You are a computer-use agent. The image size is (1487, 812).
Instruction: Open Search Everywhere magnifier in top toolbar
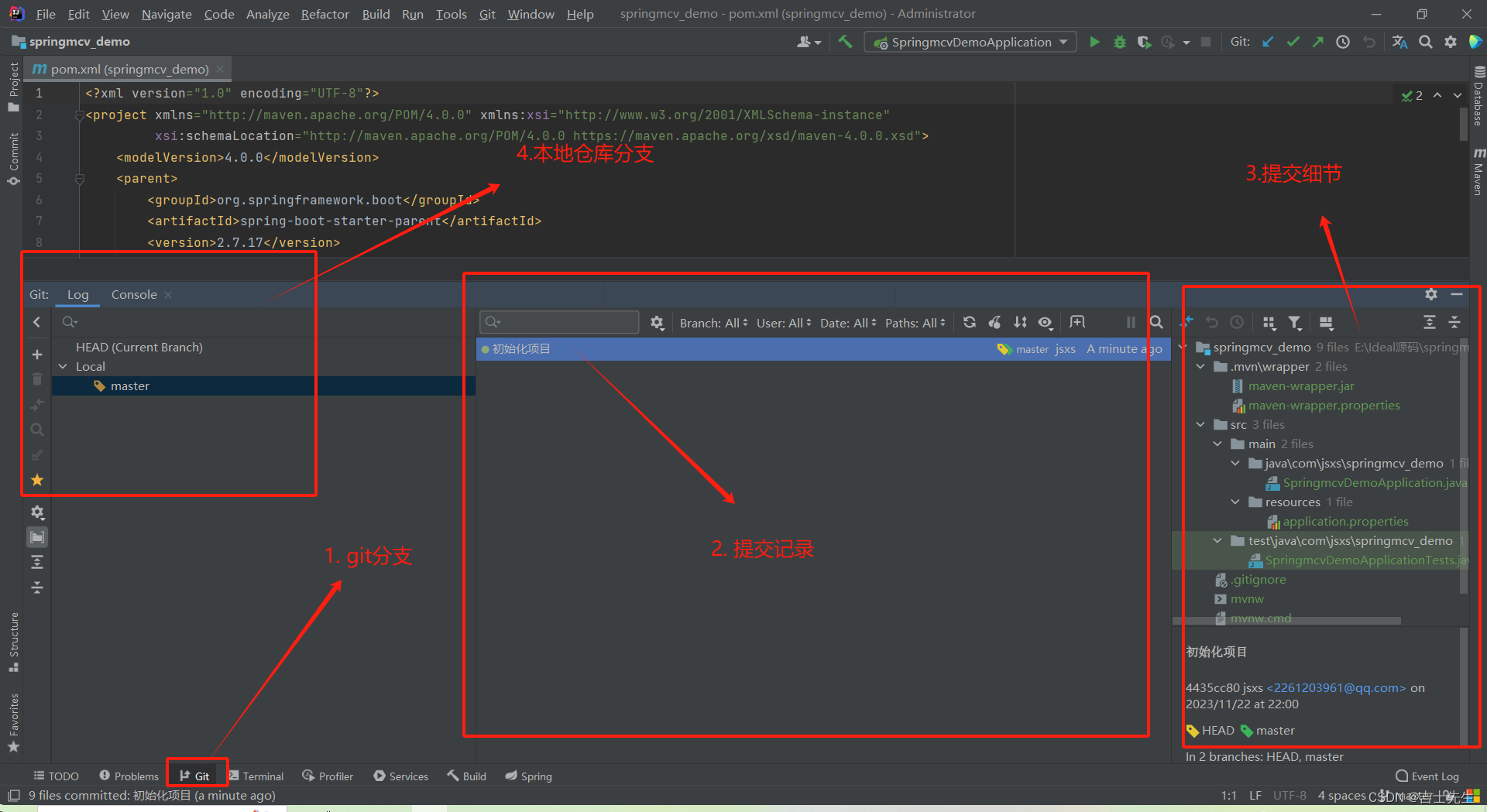tap(1425, 42)
